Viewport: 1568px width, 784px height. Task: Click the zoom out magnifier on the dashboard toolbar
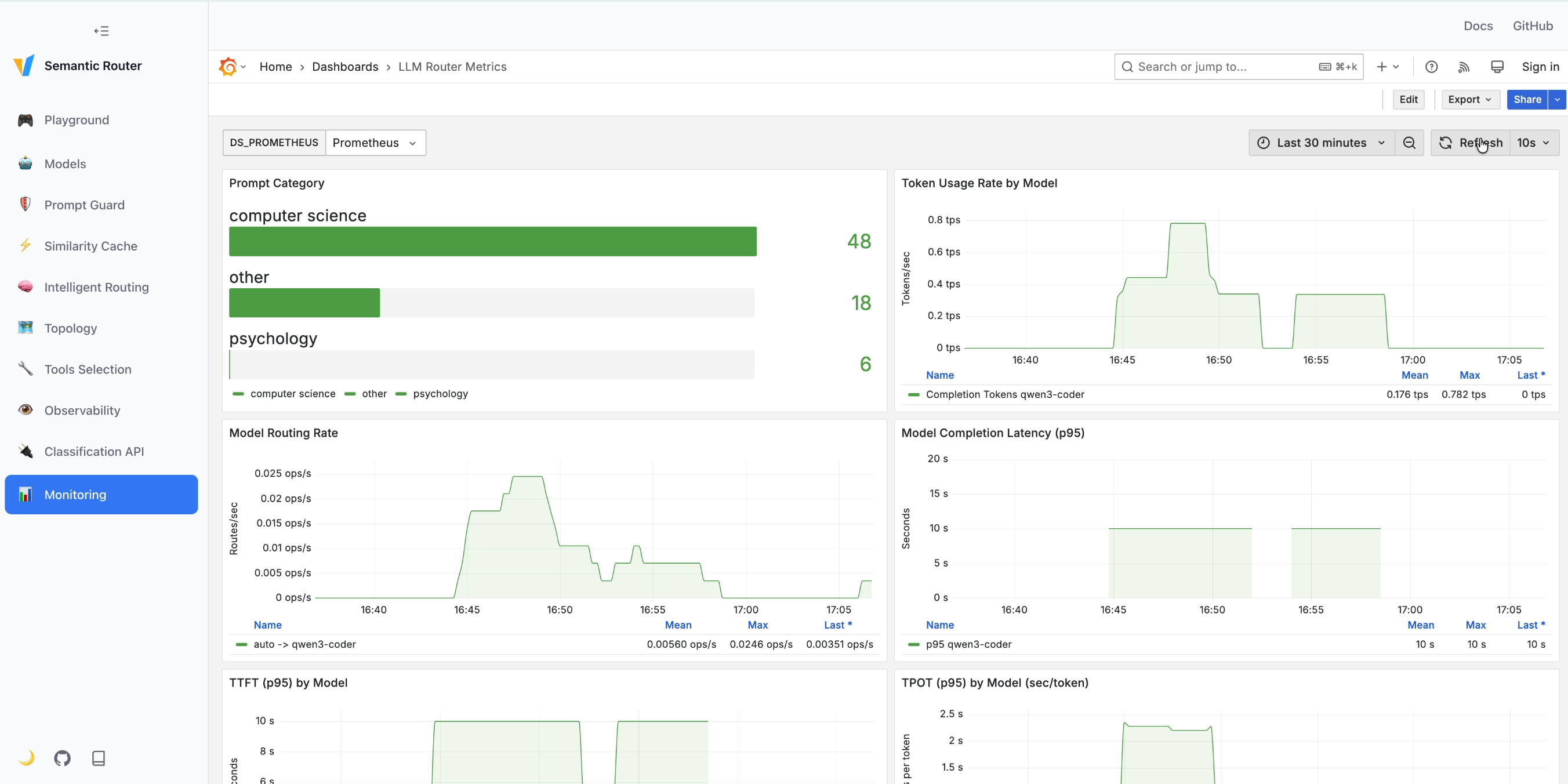pos(1409,143)
